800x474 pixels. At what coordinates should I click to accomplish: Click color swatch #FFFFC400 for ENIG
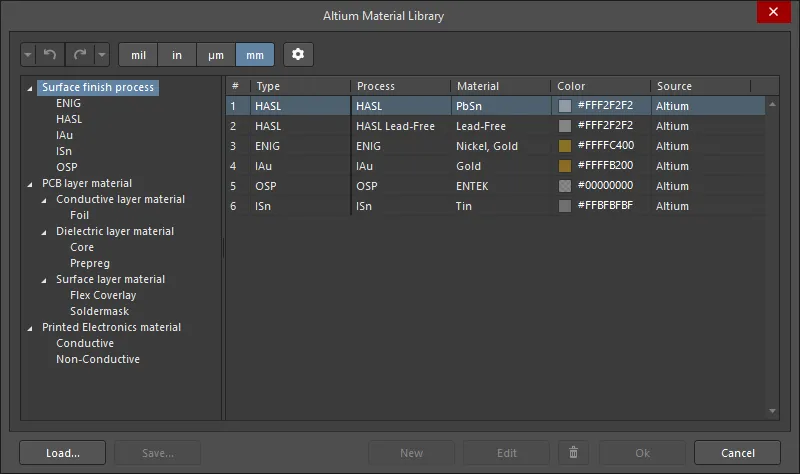click(x=565, y=146)
